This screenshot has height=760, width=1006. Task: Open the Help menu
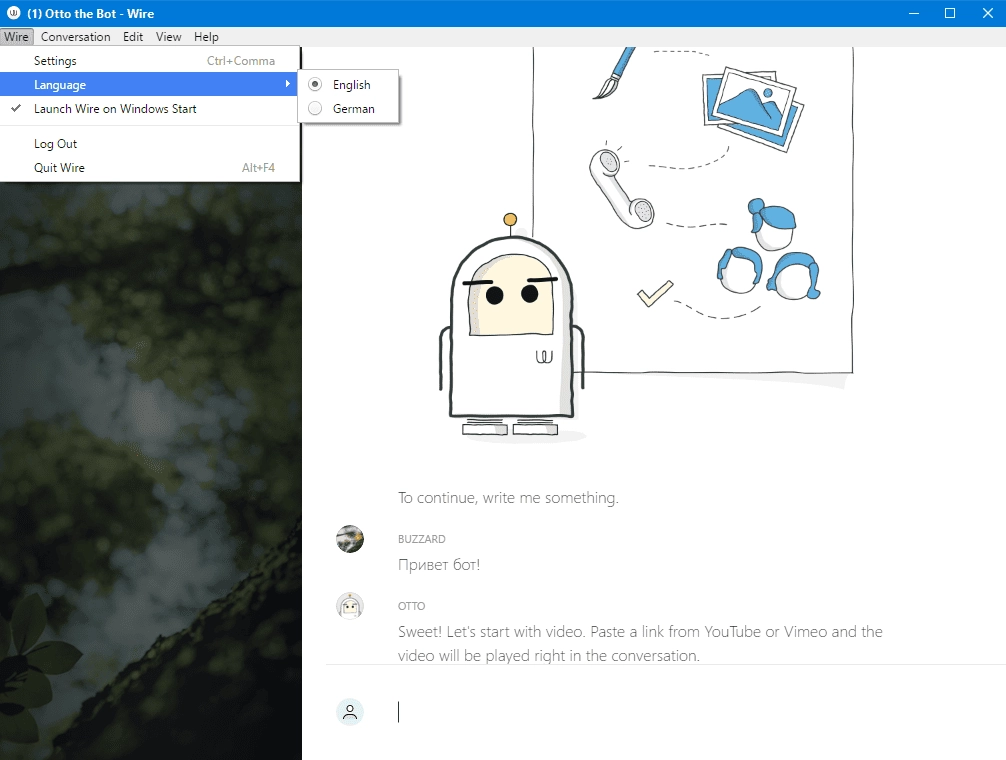pyautogui.click(x=206, y=37)
